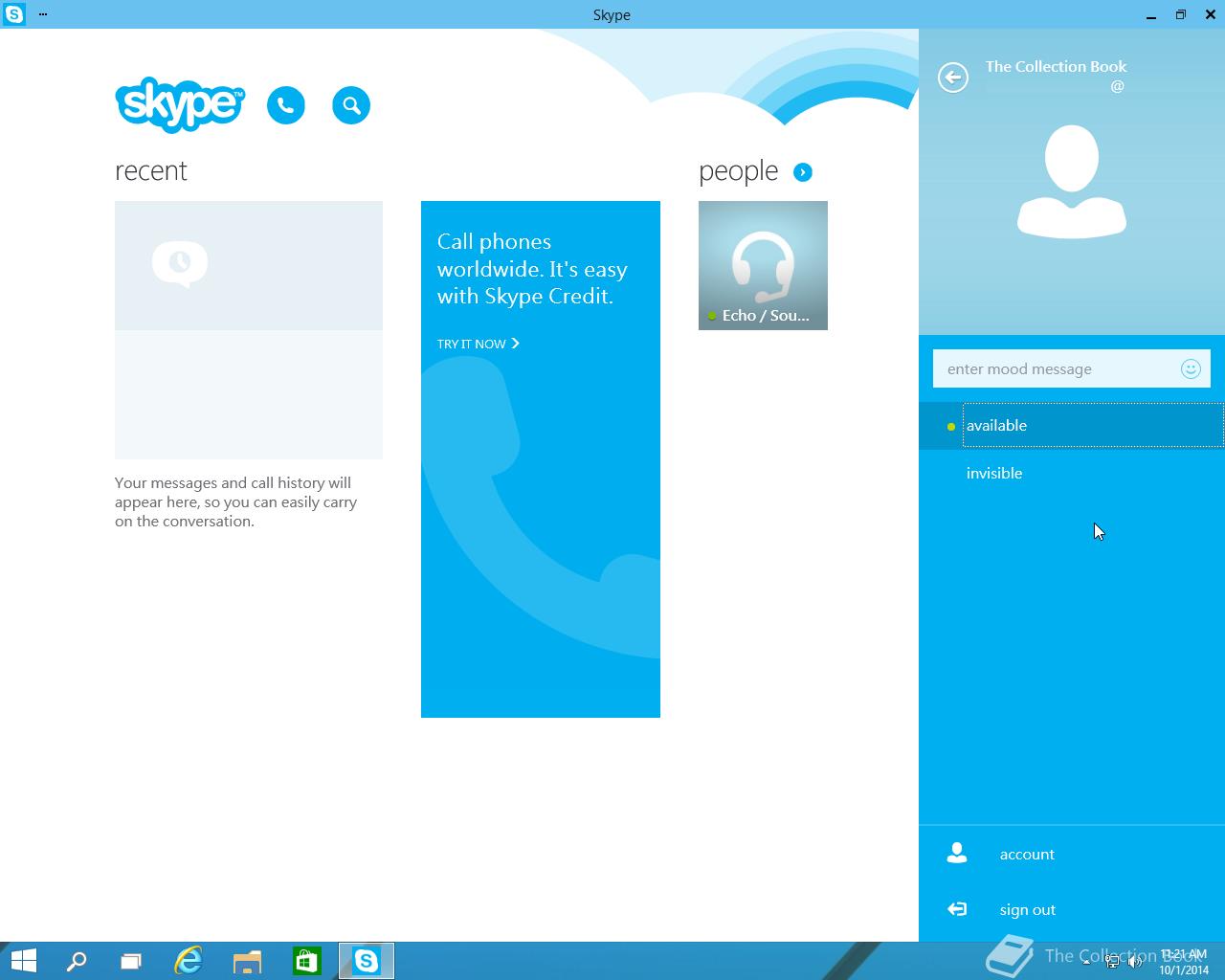
Task: Open the Windows Start button
Action: point(23,961)
